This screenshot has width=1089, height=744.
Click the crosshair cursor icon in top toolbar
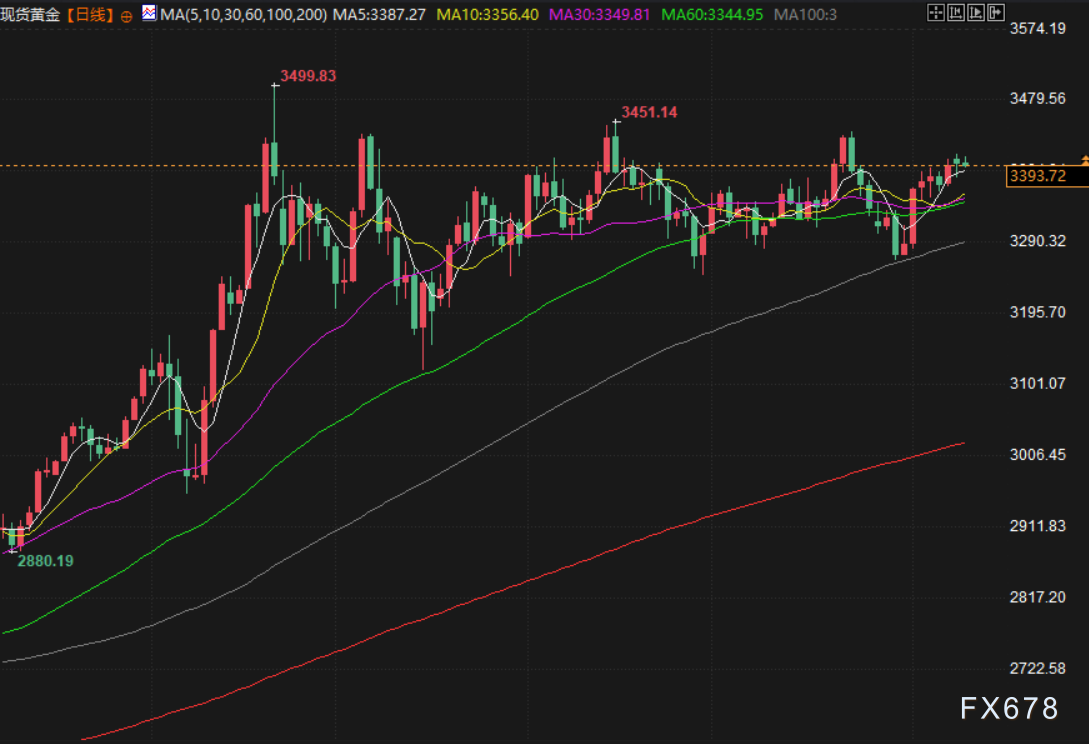(x=936, y=13)
